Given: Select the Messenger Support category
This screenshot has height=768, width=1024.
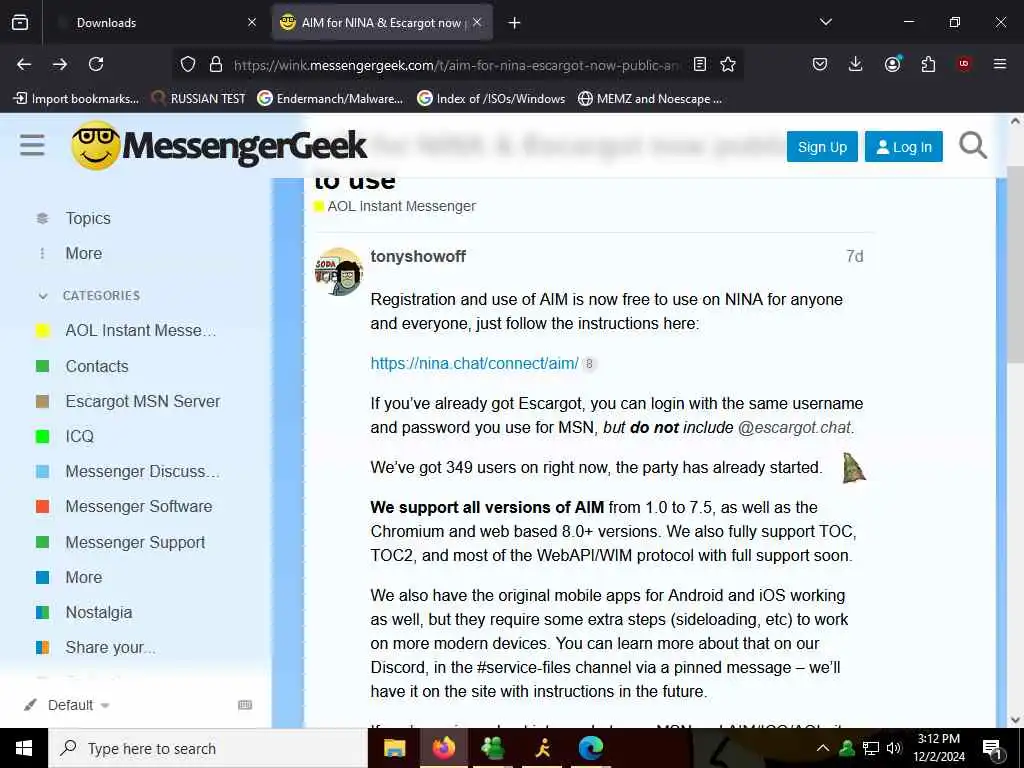Looking at the screenshot, I should 120,543.
